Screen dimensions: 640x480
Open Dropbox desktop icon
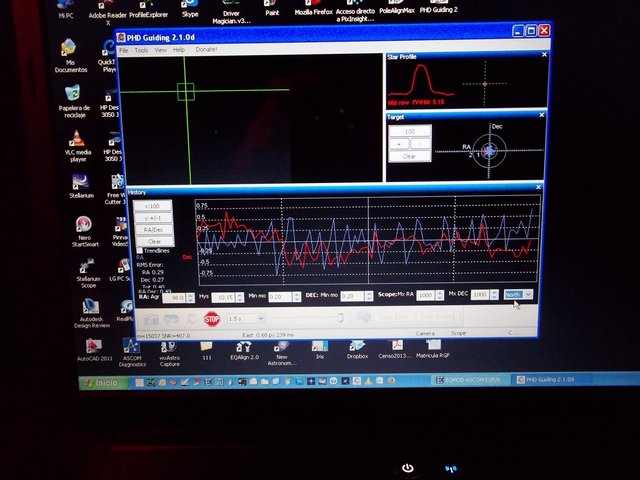(357, 350)
